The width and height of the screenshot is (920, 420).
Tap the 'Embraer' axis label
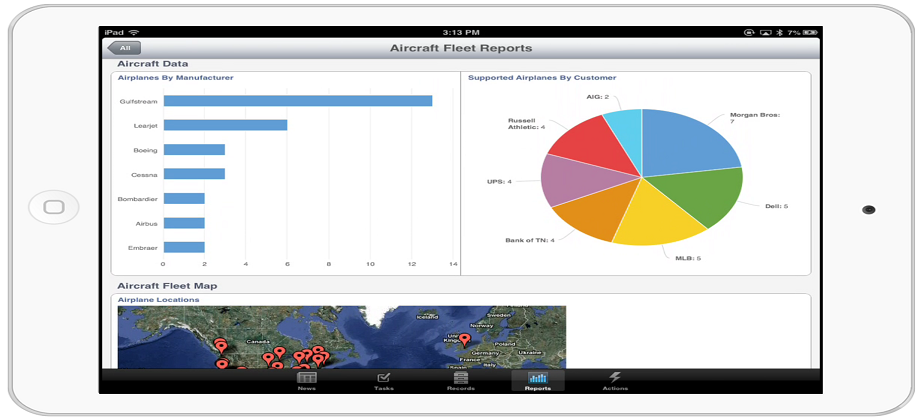point(143,248)
